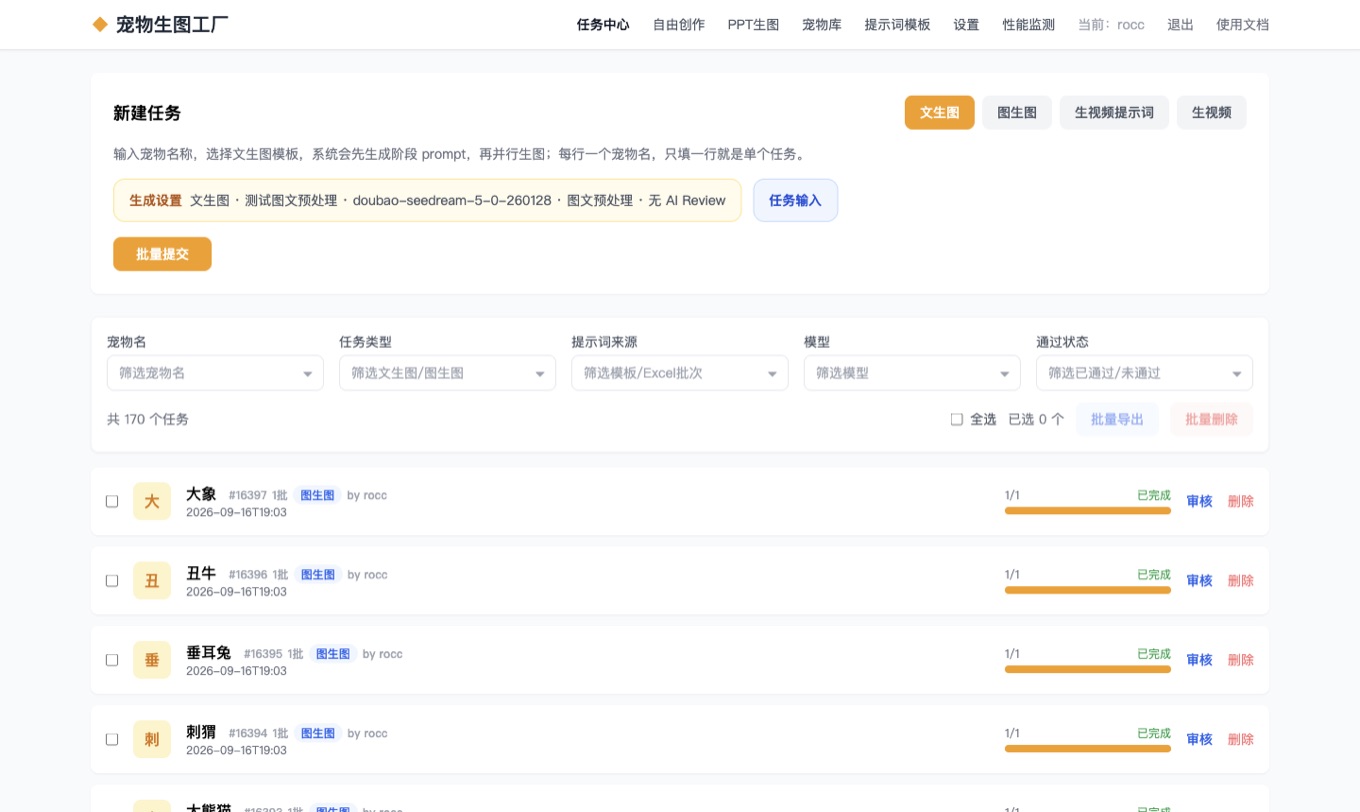Click the 生成设置 summary box
Screen dimensions: 1360x812
[427, 200]
